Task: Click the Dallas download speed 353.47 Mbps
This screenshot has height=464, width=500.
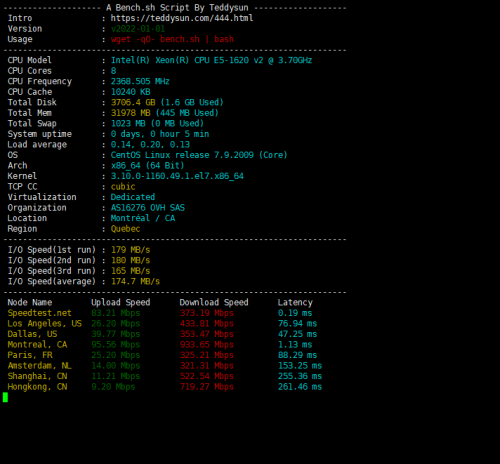Action: tap(207, 334)
